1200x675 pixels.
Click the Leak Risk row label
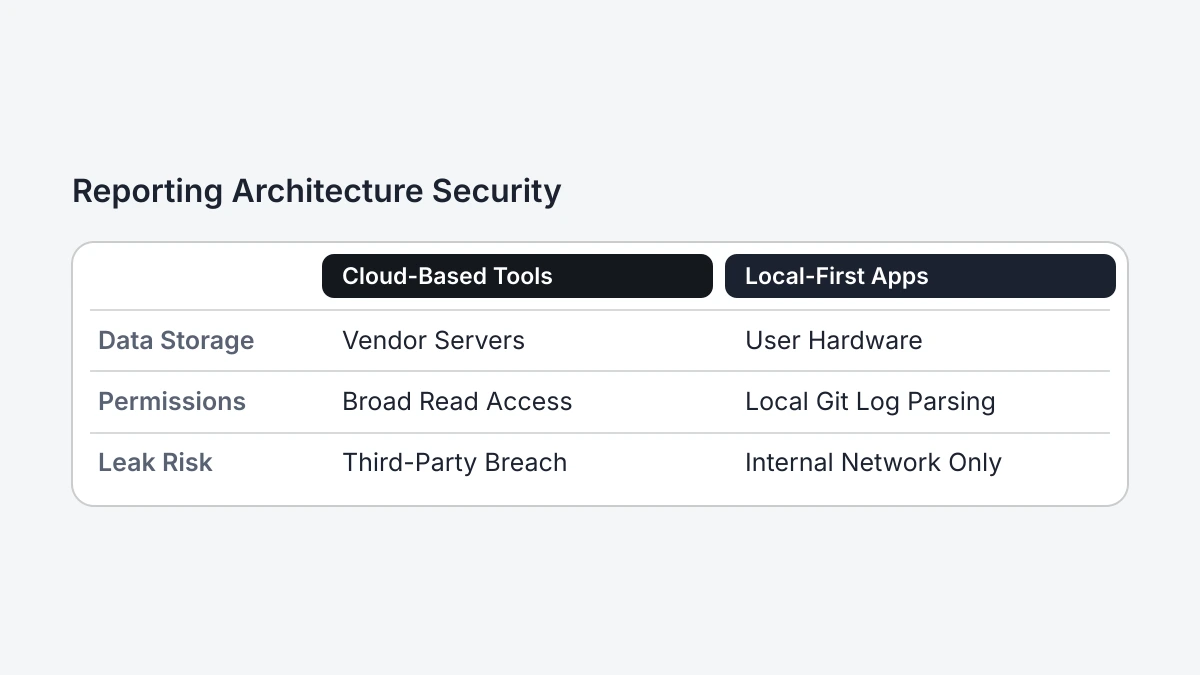point(155,463)
